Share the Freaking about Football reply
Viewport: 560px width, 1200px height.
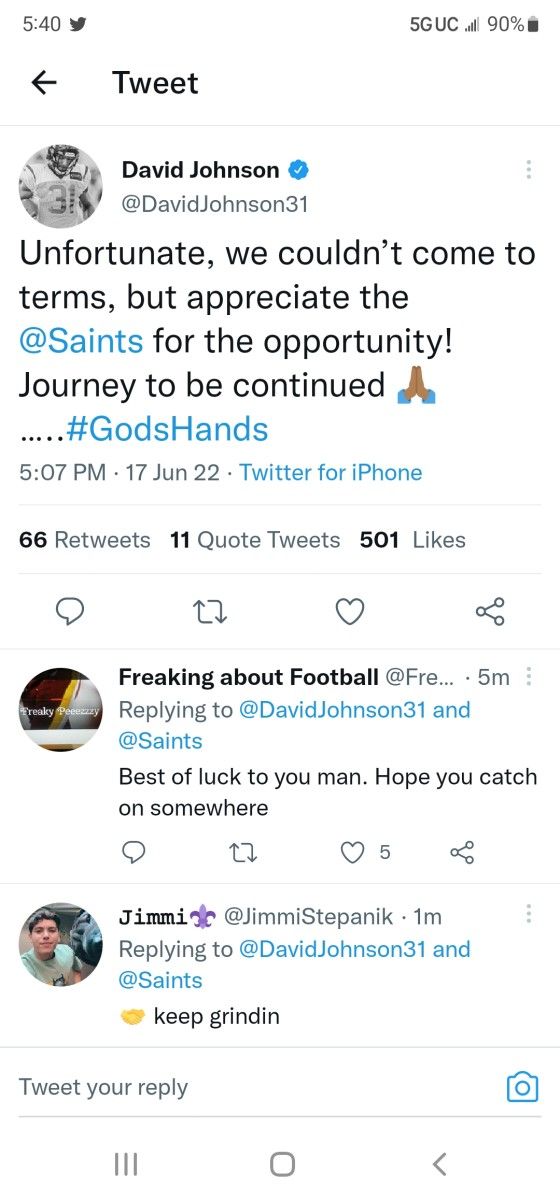[461, 852]
